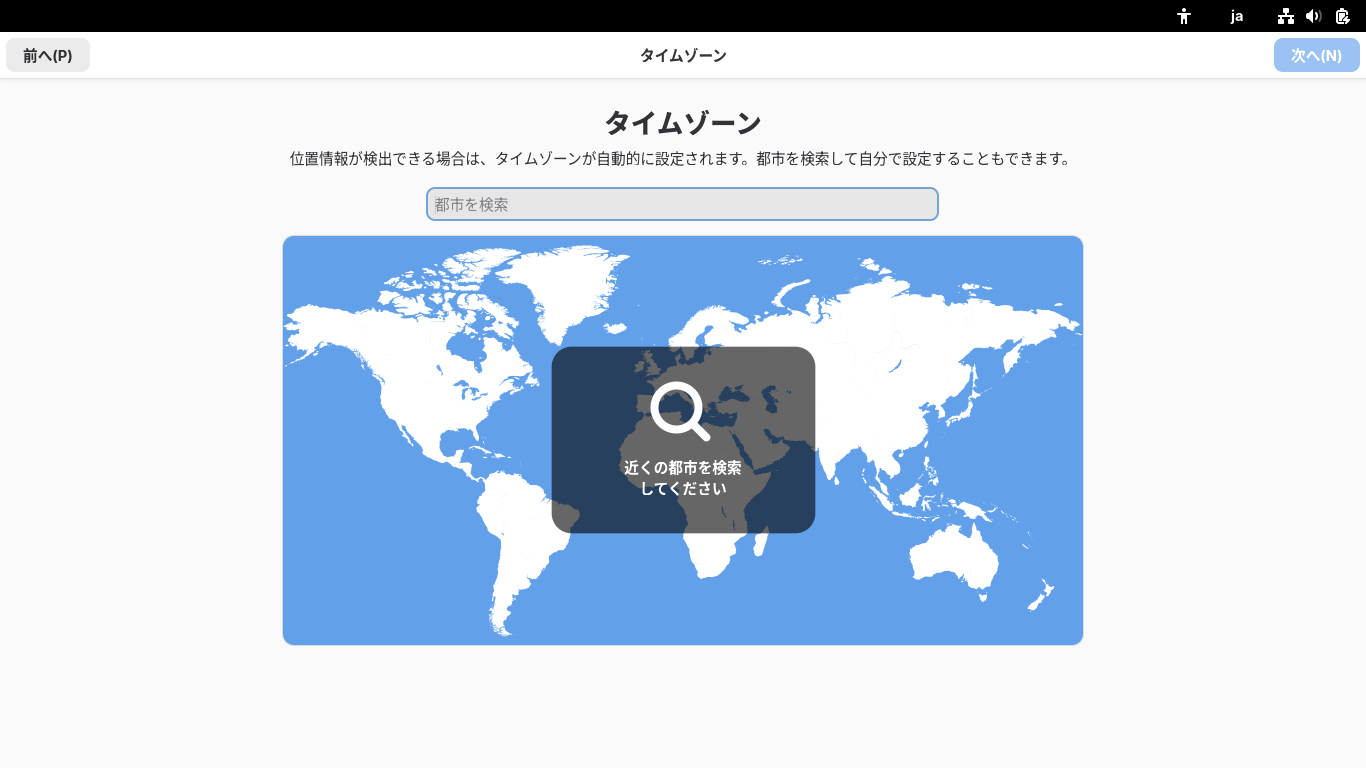Viewport: 1366px width, 768px height.
Task: Click the magnifier icon on the map overlay
Action: (x=680, y=411)
